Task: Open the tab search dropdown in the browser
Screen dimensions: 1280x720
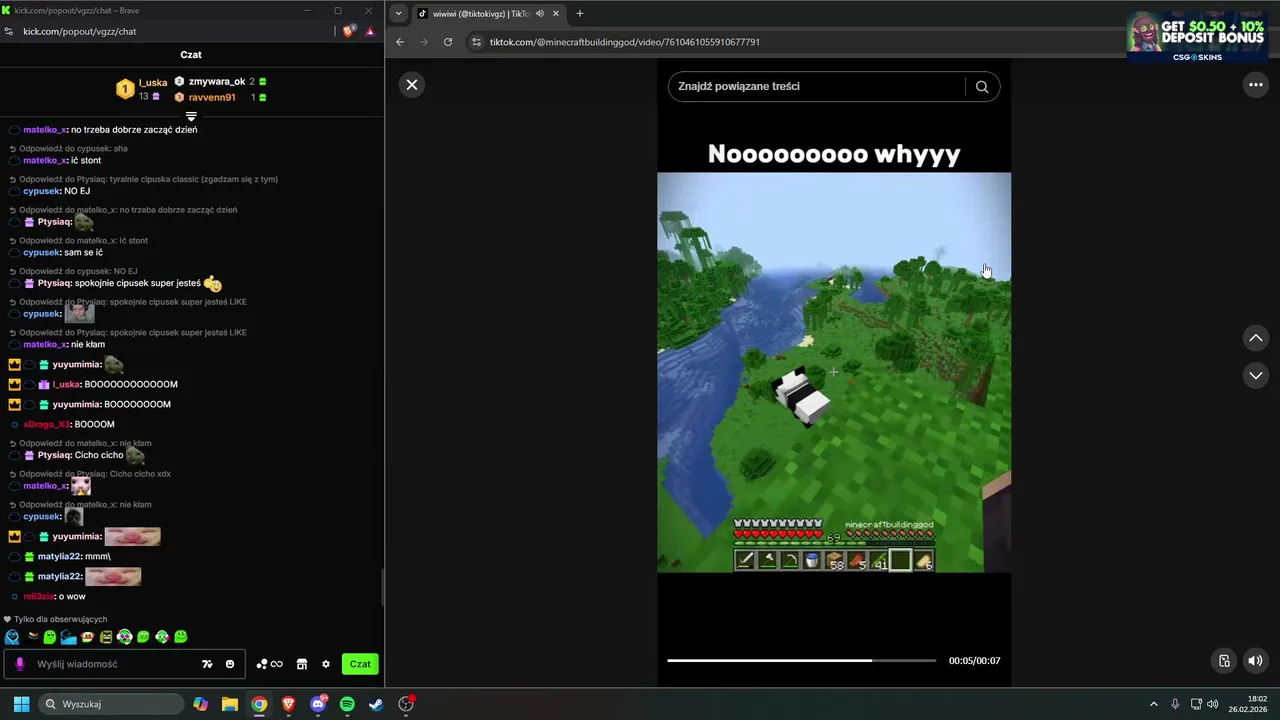Action: tap(399, 14)
